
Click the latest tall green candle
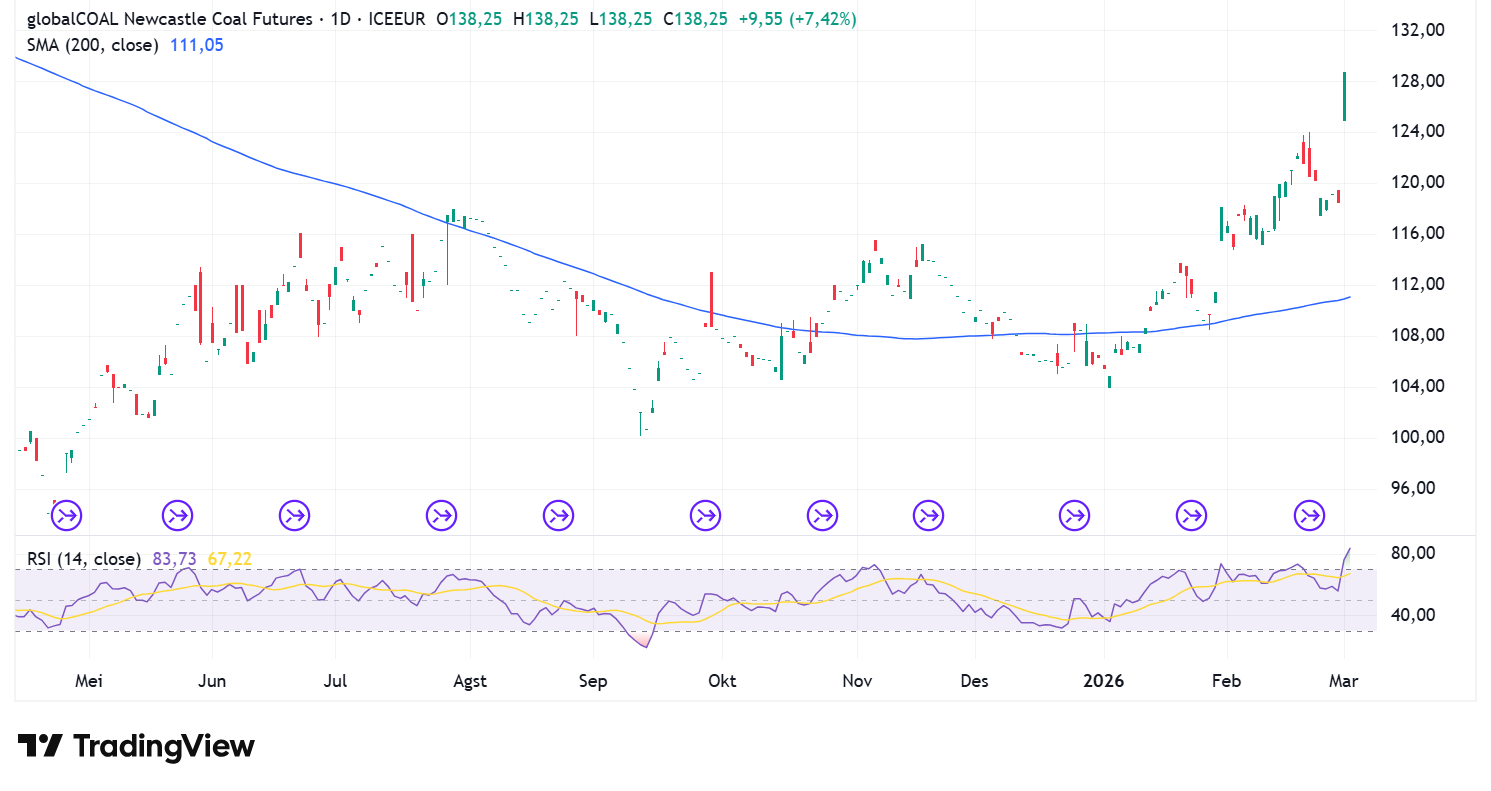pos(1344,96)
